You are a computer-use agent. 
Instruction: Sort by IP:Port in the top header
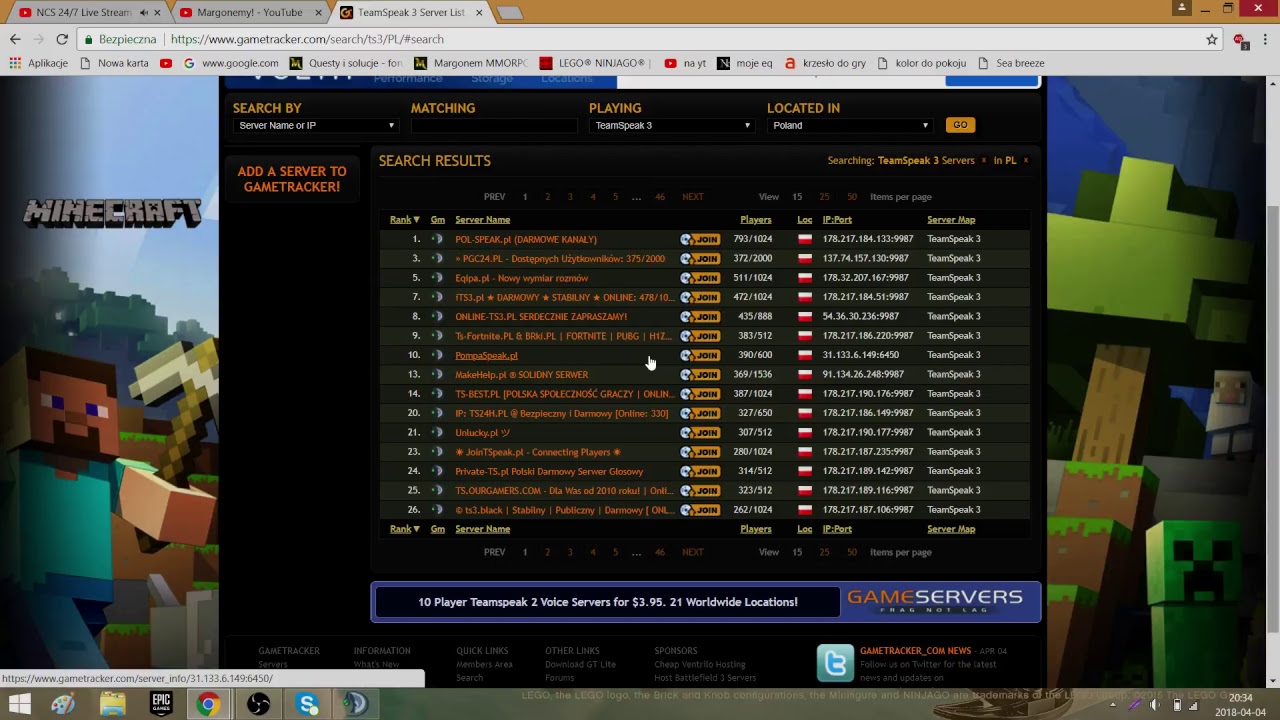coord(837,220)
